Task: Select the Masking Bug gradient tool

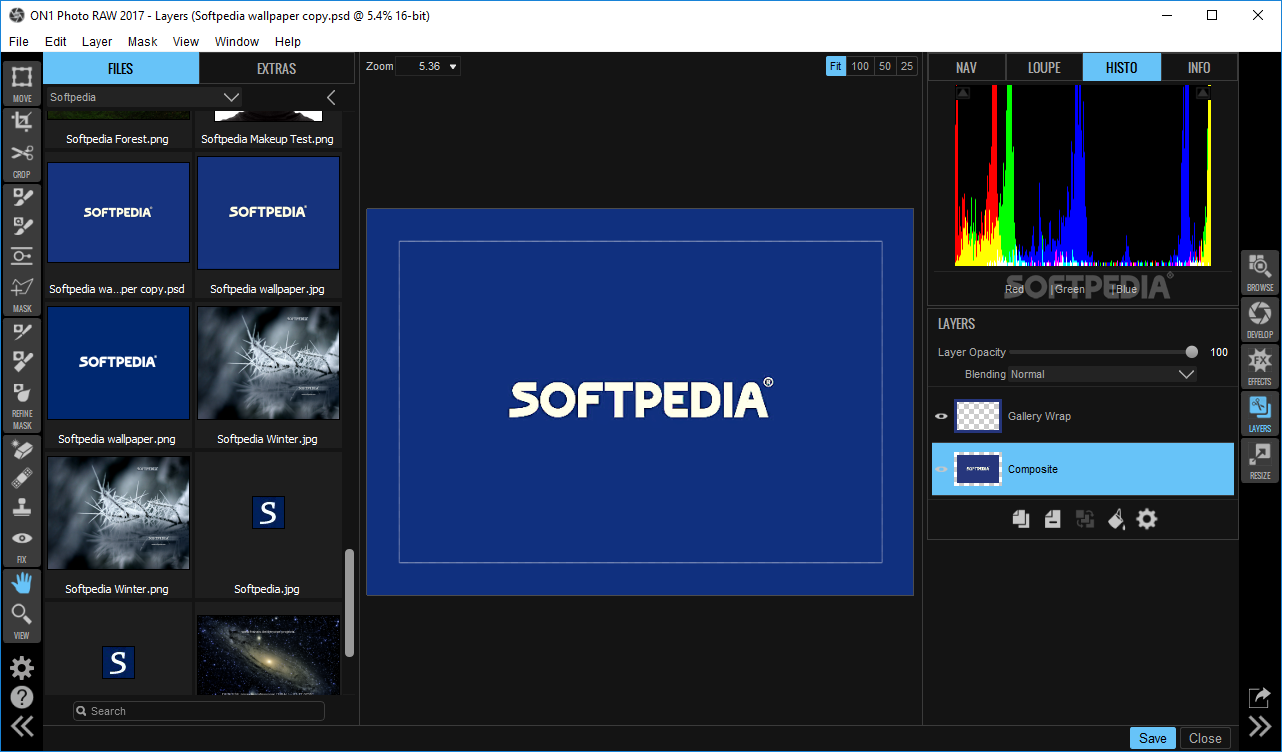Action: pos(22,256)
